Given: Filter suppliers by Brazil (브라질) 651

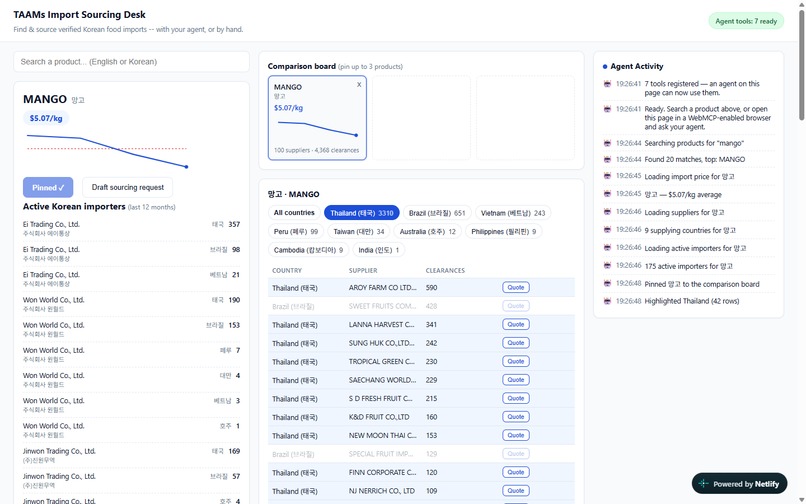Looking at the screenshot, I should pyautogui.click(x=437, y=213).
